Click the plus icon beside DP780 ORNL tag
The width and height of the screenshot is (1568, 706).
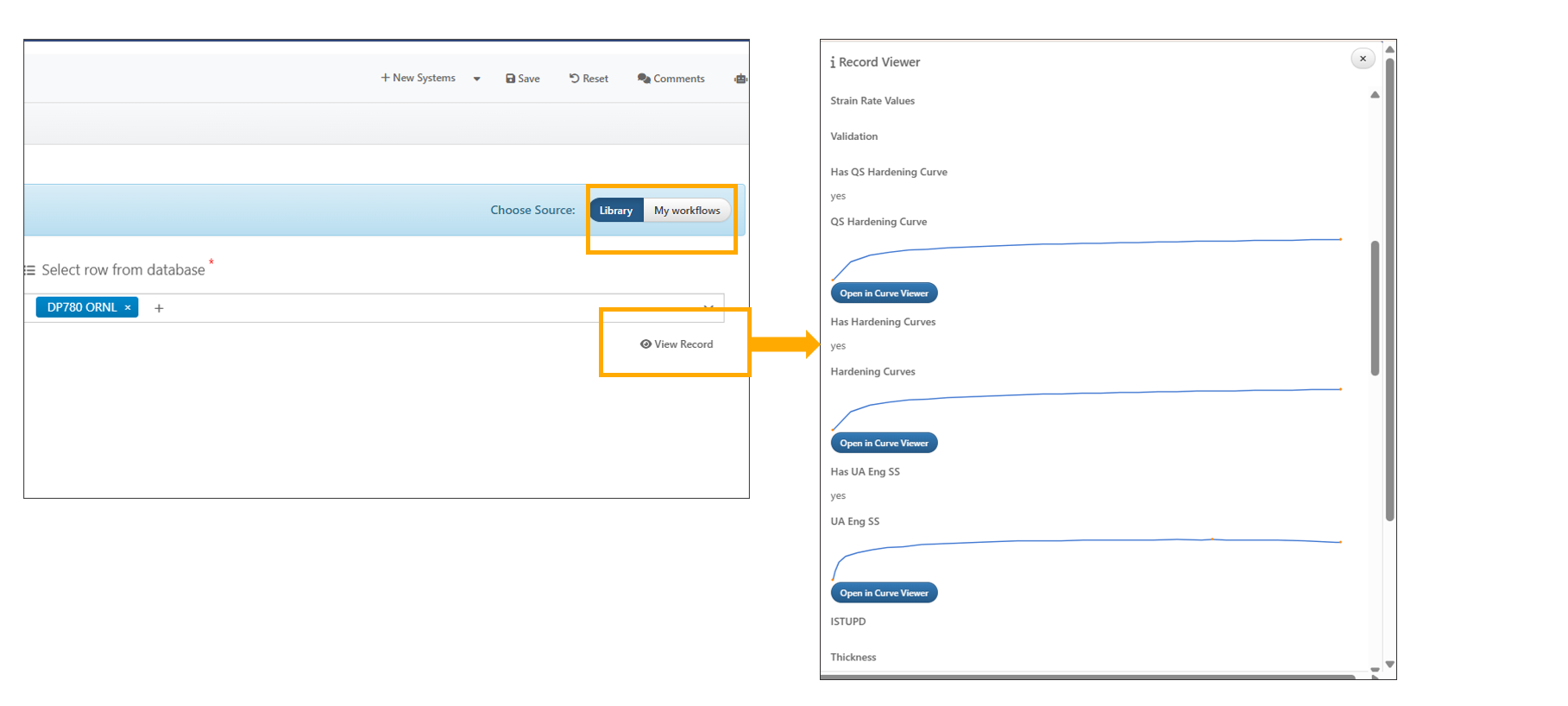(x=159, y=308)
